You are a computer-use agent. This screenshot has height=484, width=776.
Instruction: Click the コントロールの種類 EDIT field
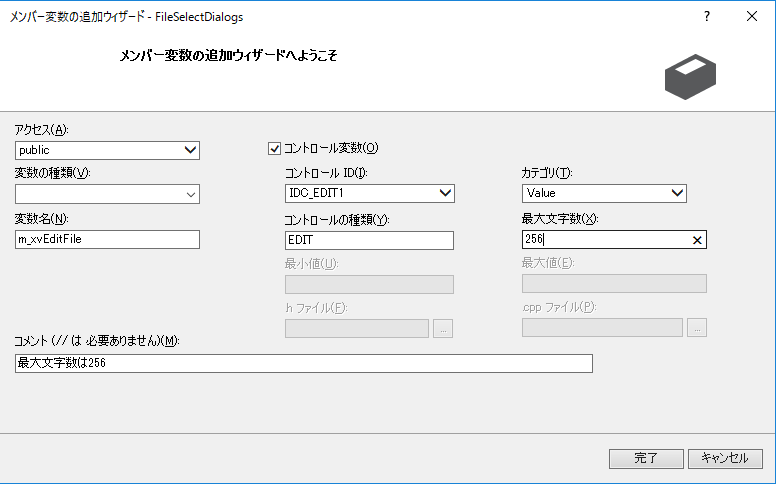click(369, 240)
